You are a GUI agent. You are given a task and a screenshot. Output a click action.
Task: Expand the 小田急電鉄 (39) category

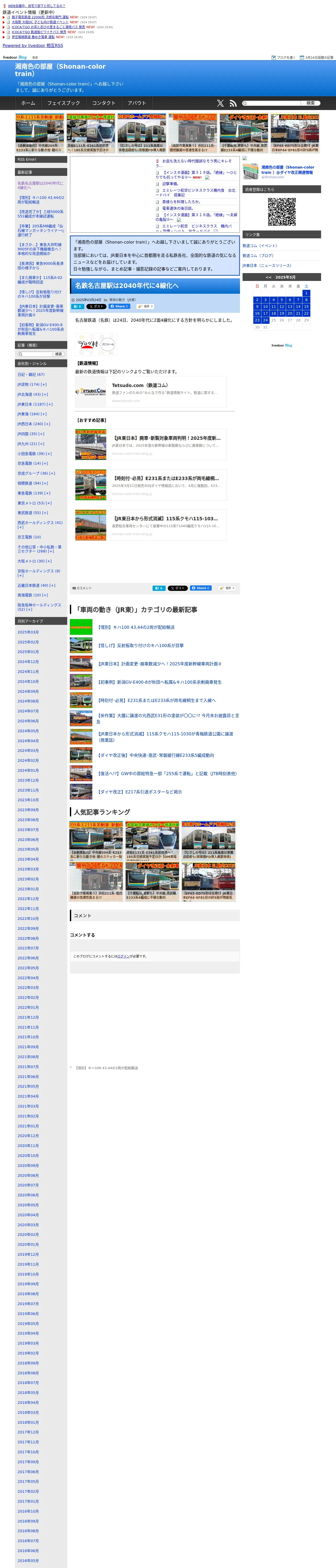tap(49, 453)
